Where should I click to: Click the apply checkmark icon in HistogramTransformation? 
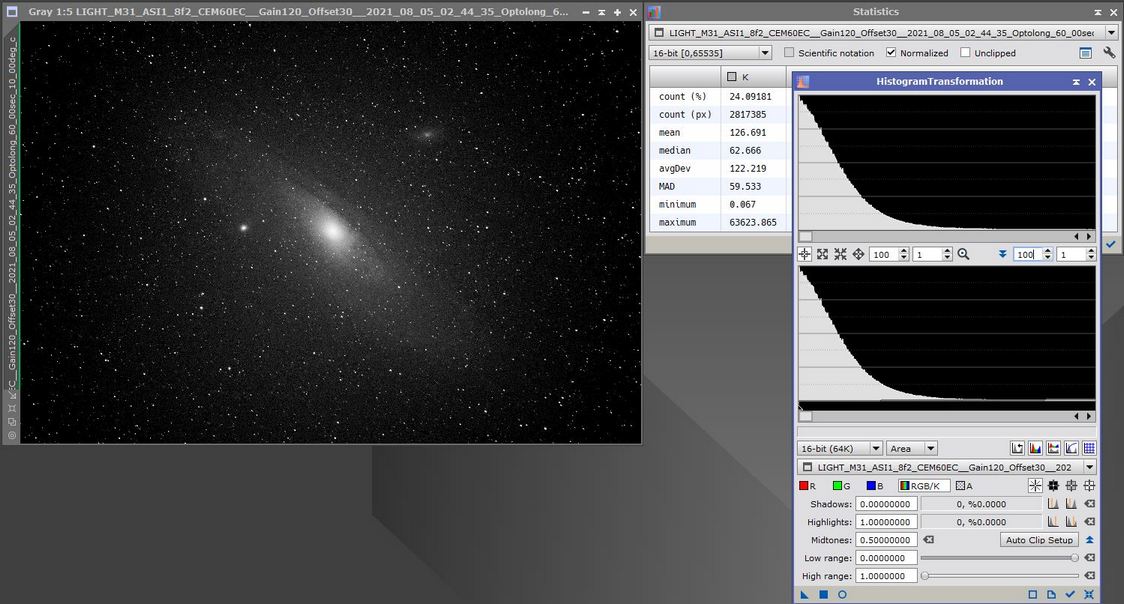point(1070,594)
